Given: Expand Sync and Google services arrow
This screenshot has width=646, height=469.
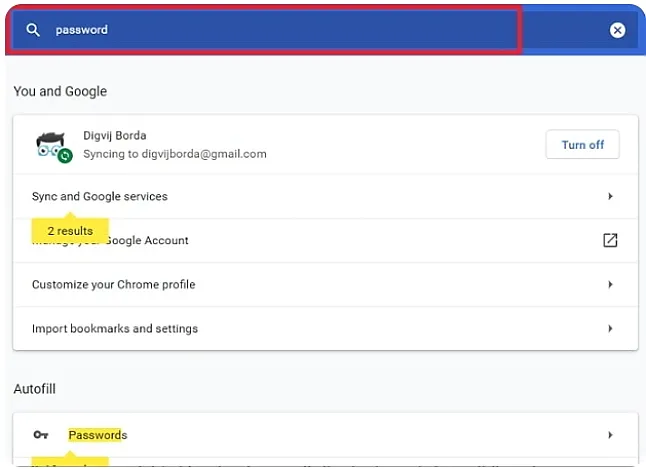Looking at the screenshot, I should [610, 196].
